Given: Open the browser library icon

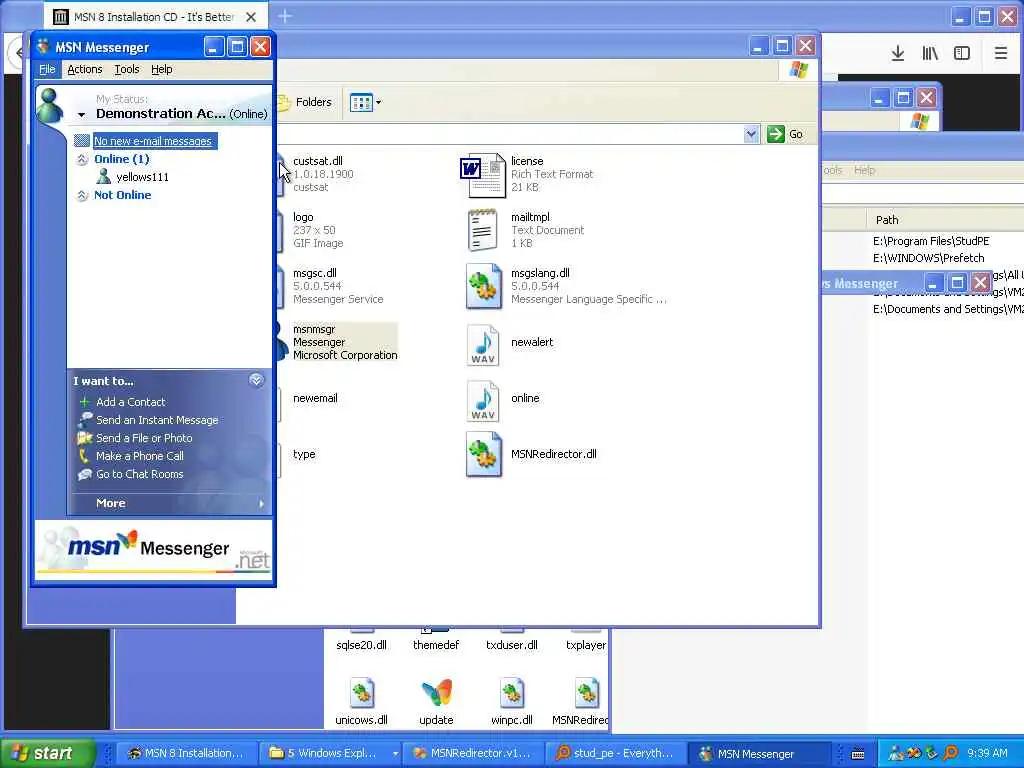Looking at the screenshot, I should (930, 54).
